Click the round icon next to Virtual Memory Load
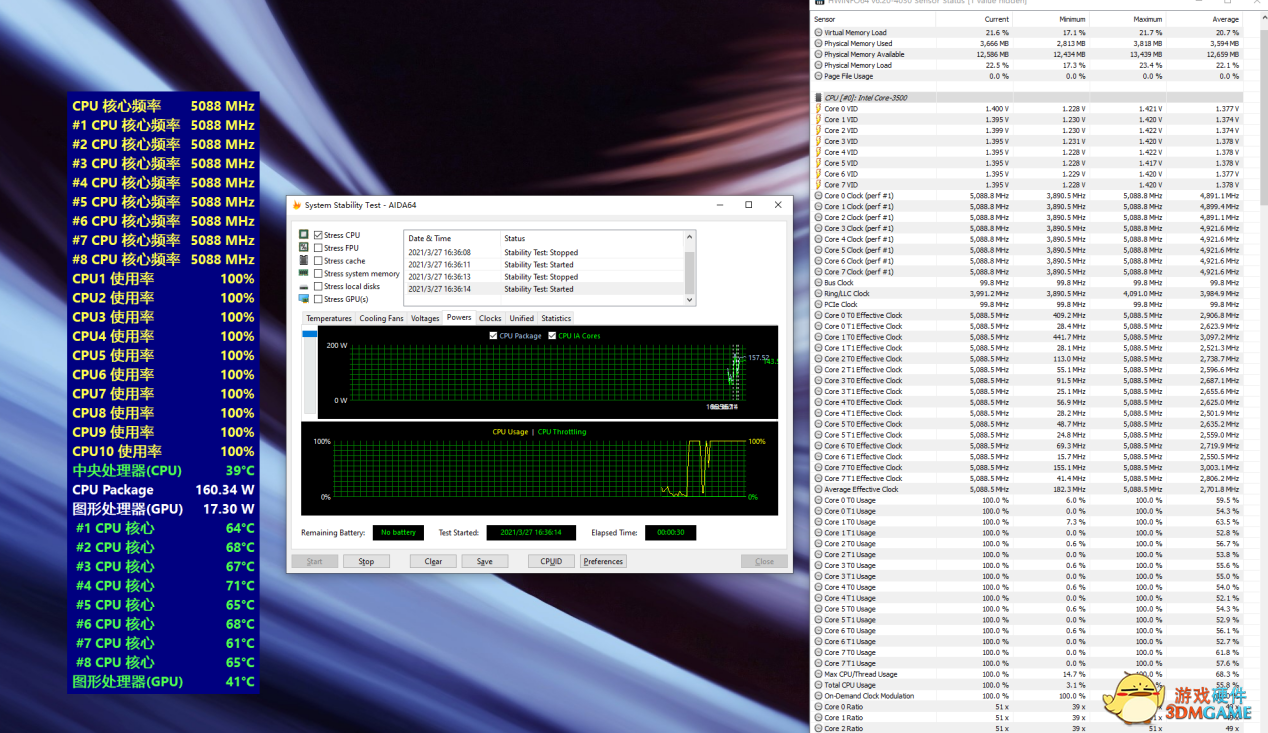Viewport: 1268px width, 733px height. click(818, 33)
